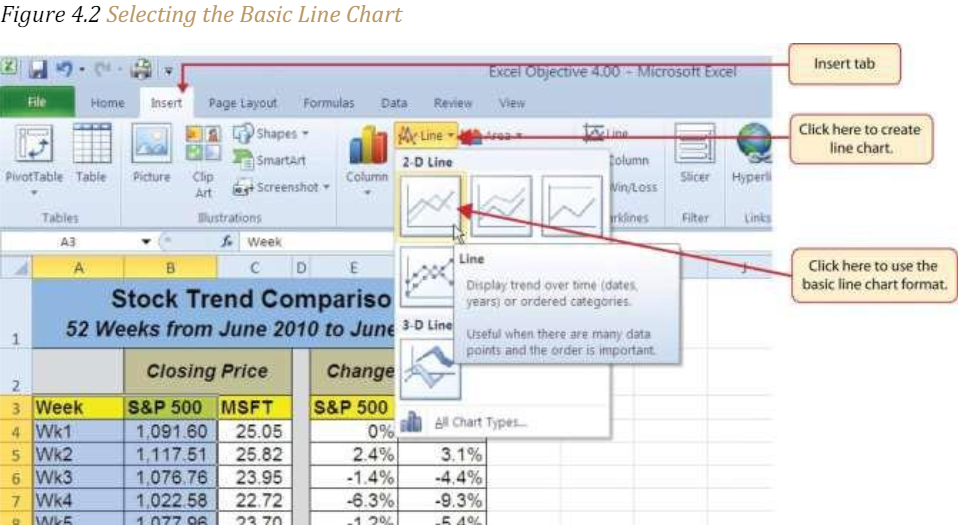Select row 4 header
Image resolution: width=961 pixels, height=525 pixels.
click(16, 432)
